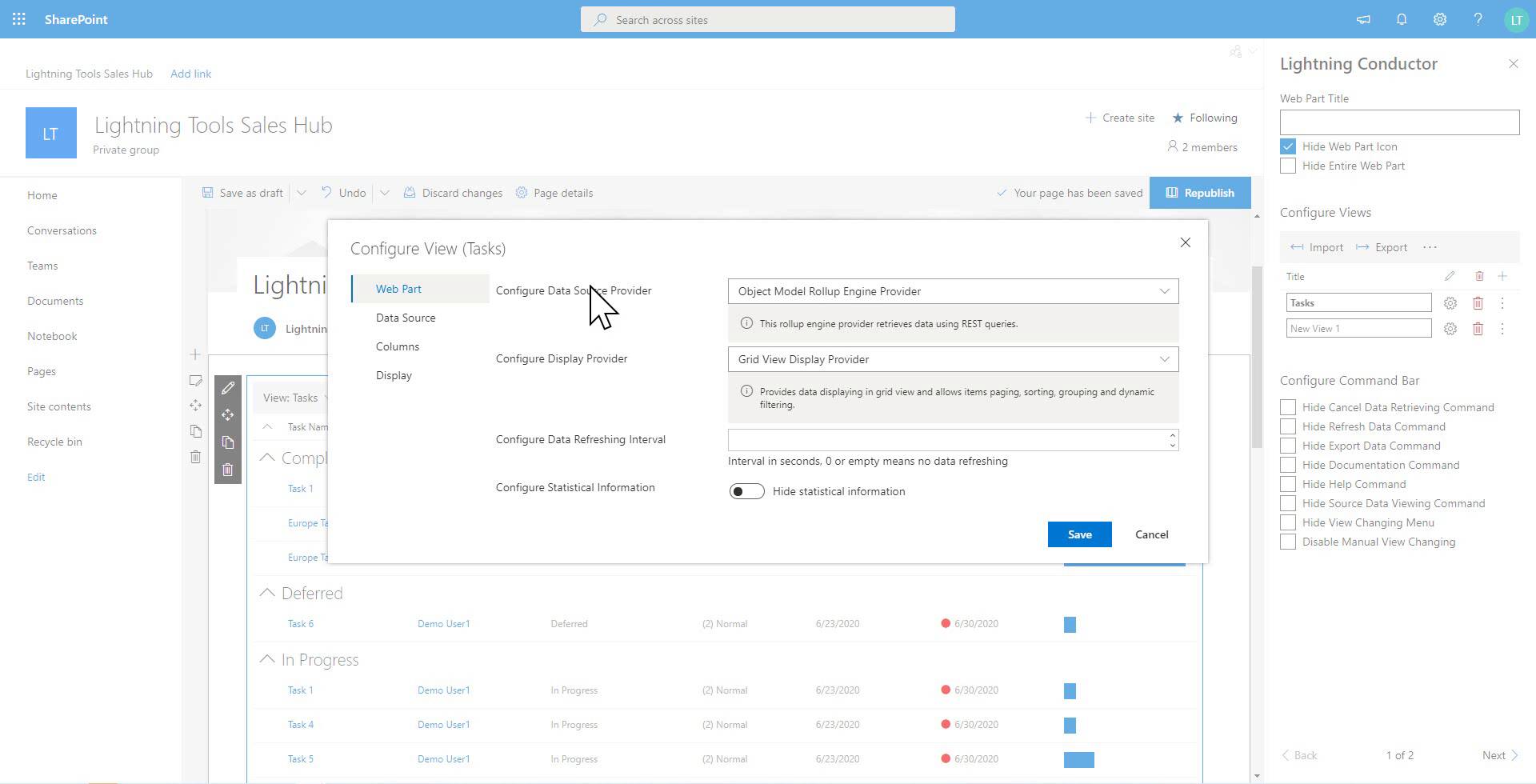Open the notifications bell icon
The width and height of the screenshot is (1536, 784).
tap(1401, 19)
